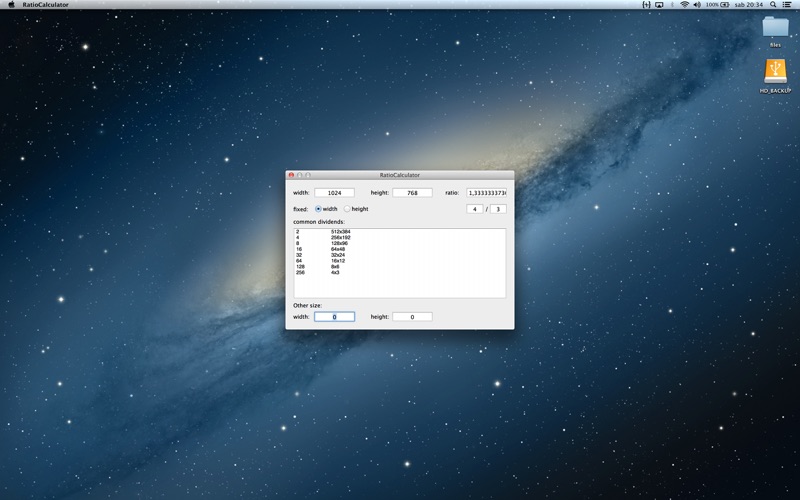
Task: Click the ratio value field
Action: (486, 193)
